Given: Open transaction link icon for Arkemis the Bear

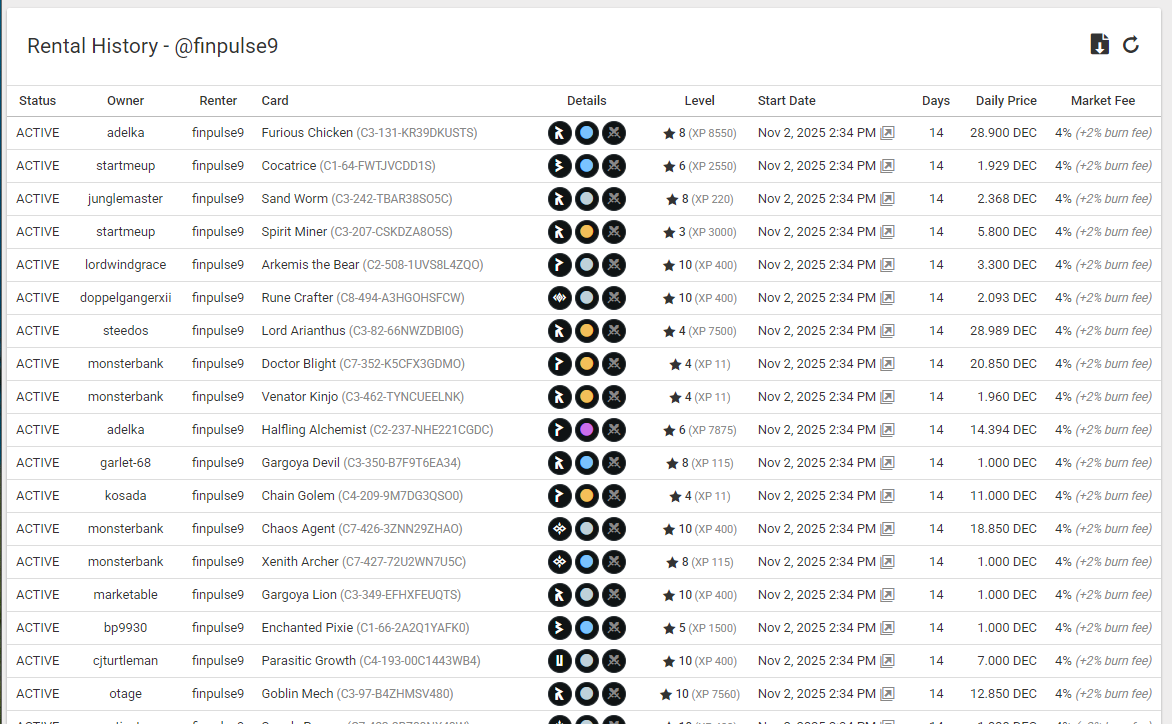Looking at the screenshot, I should [887, 264].
